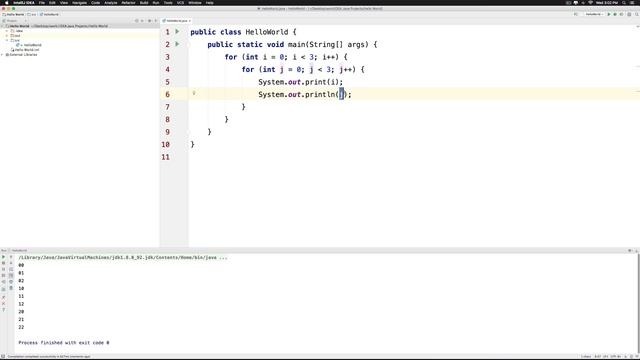Open the Window menu
640x360 pixels.
click(x=195, y=2)
